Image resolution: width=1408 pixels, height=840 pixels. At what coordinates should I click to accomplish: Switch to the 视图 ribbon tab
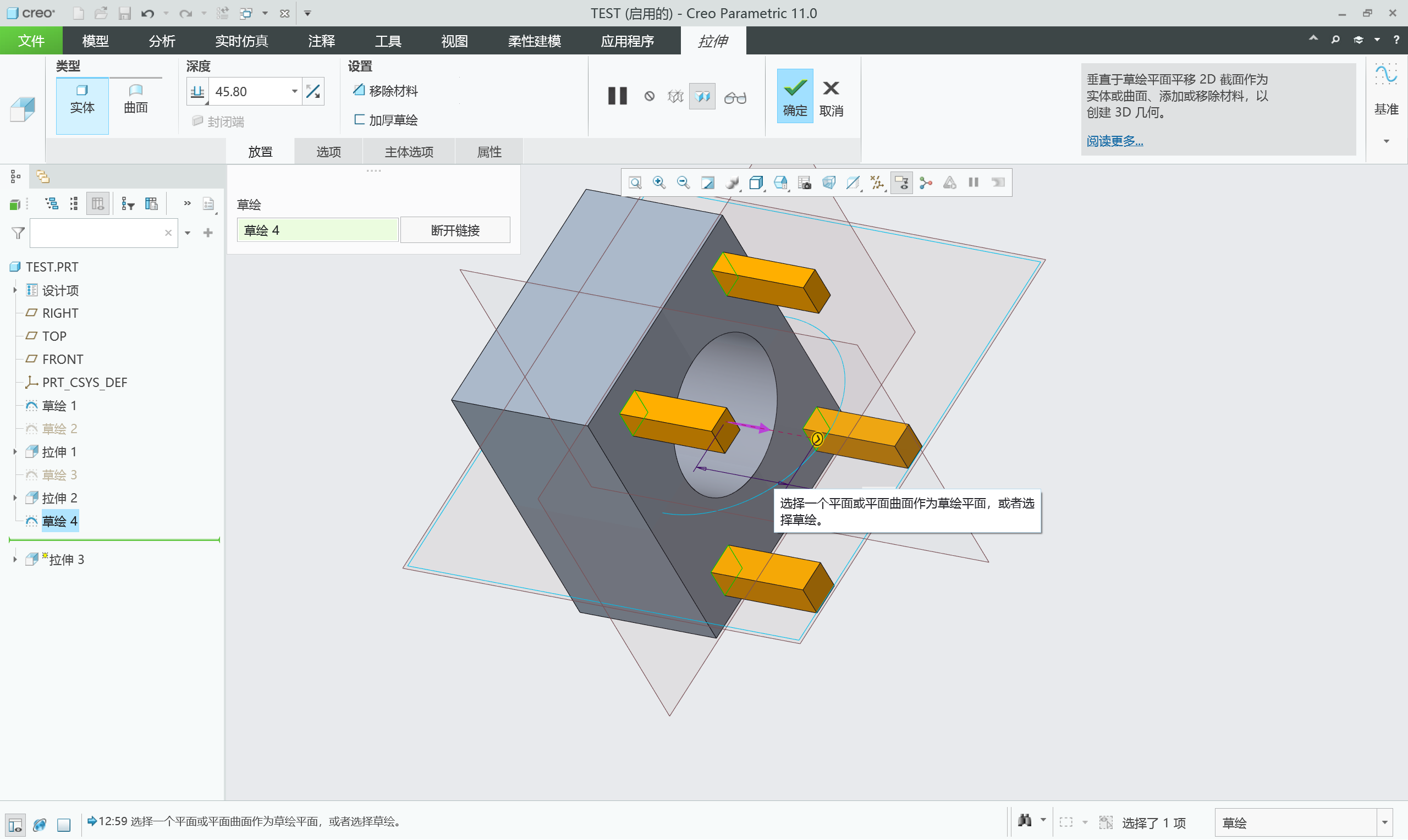[x=454, y=41]
